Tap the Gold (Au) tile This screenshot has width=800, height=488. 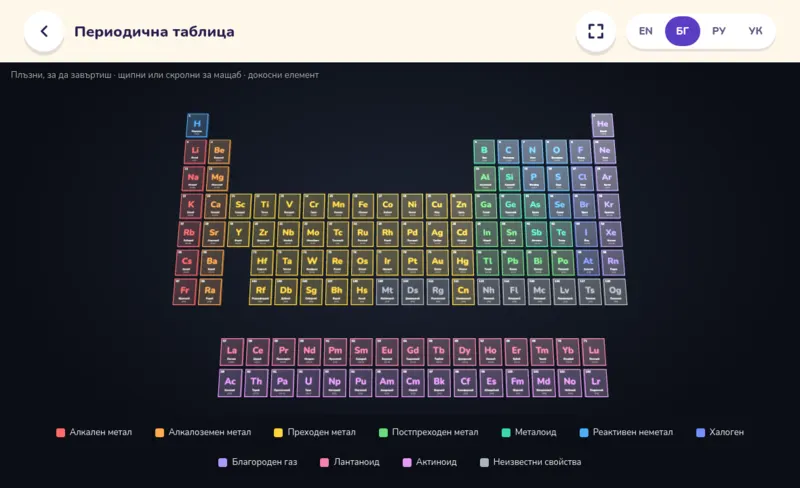(x=438, y=262)
